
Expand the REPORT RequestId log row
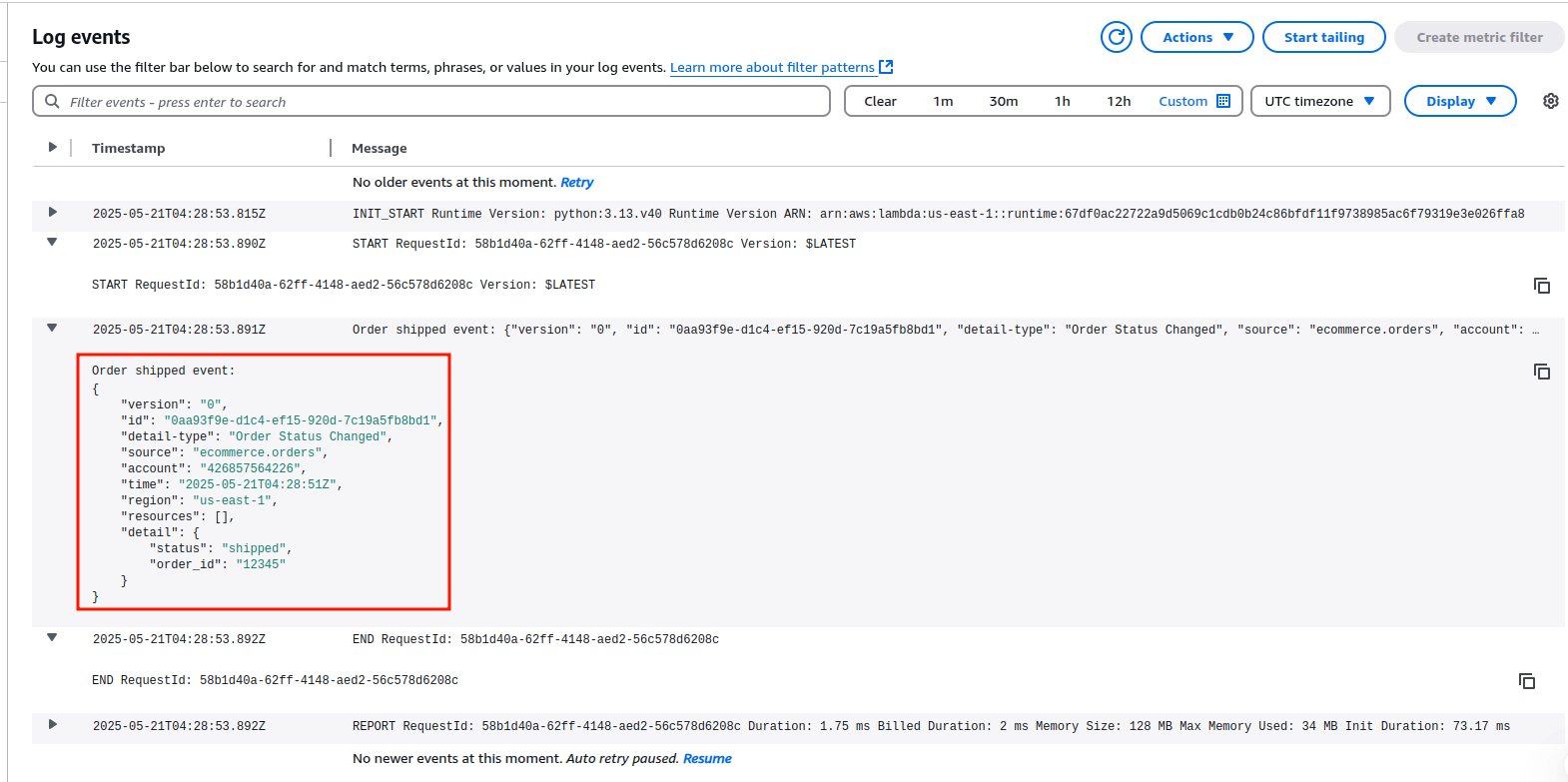(x=53, y=725)
